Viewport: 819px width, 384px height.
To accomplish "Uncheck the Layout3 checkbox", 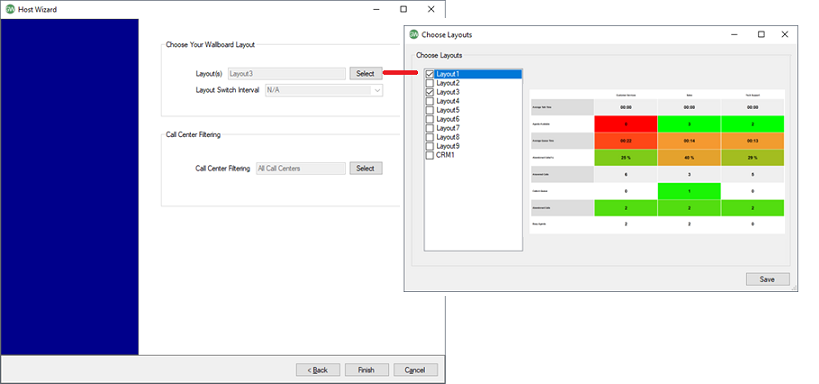I will point(430,92).
